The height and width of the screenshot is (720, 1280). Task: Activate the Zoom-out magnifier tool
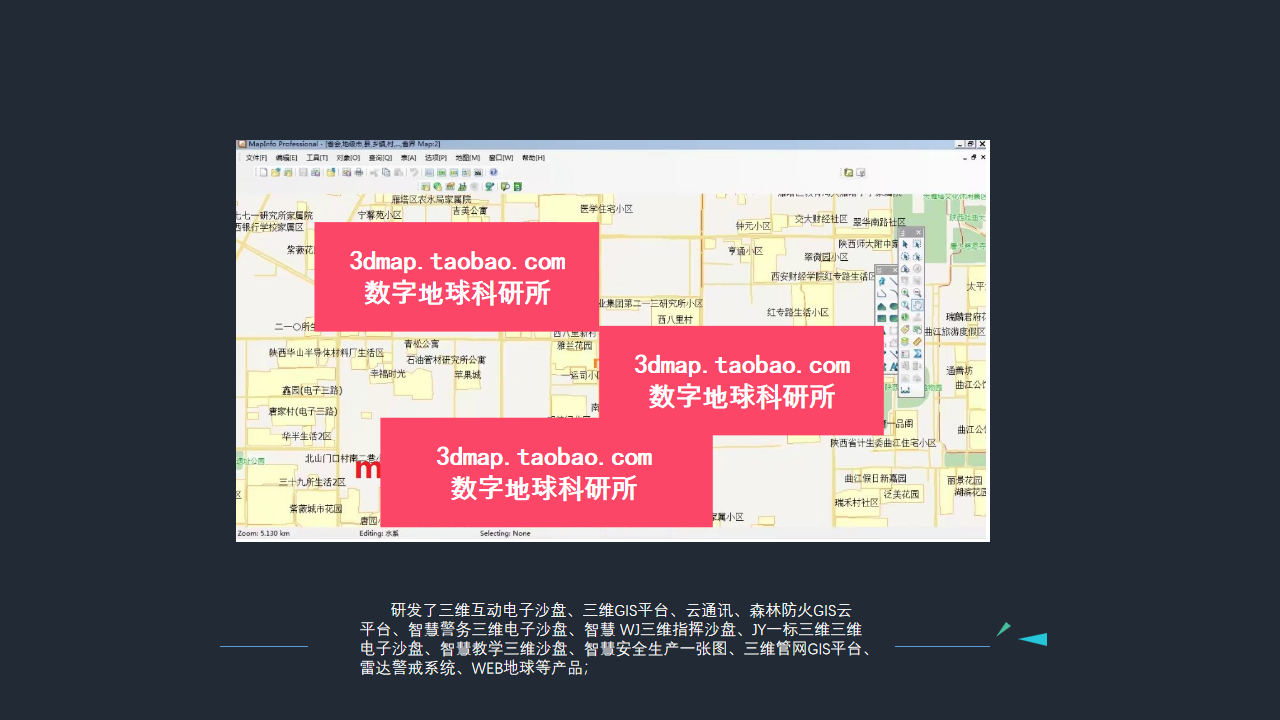point(917,293)
